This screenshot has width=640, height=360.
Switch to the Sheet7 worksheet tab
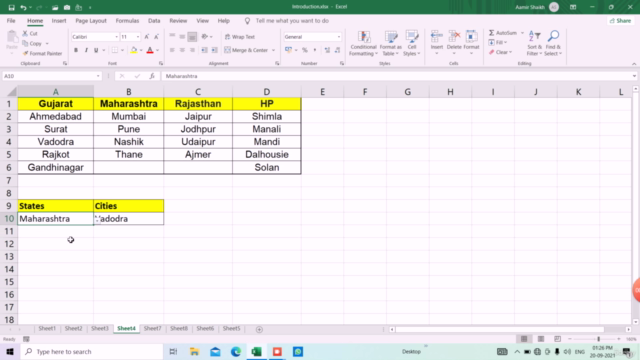[x=152, y=329]
